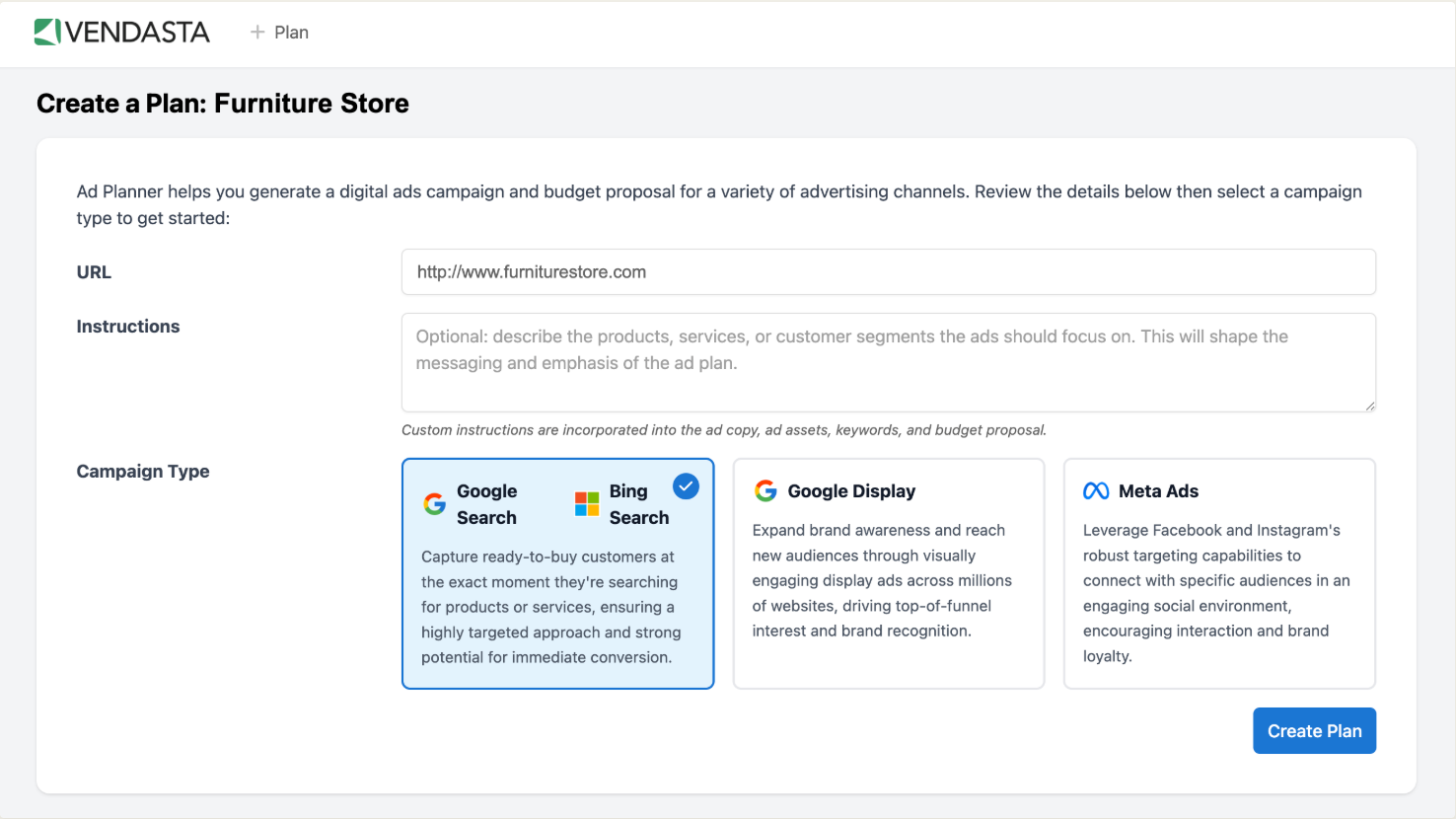The image size is (1456, 819).
Task: Focus the URL input field
Action: [x=889, y=272]
